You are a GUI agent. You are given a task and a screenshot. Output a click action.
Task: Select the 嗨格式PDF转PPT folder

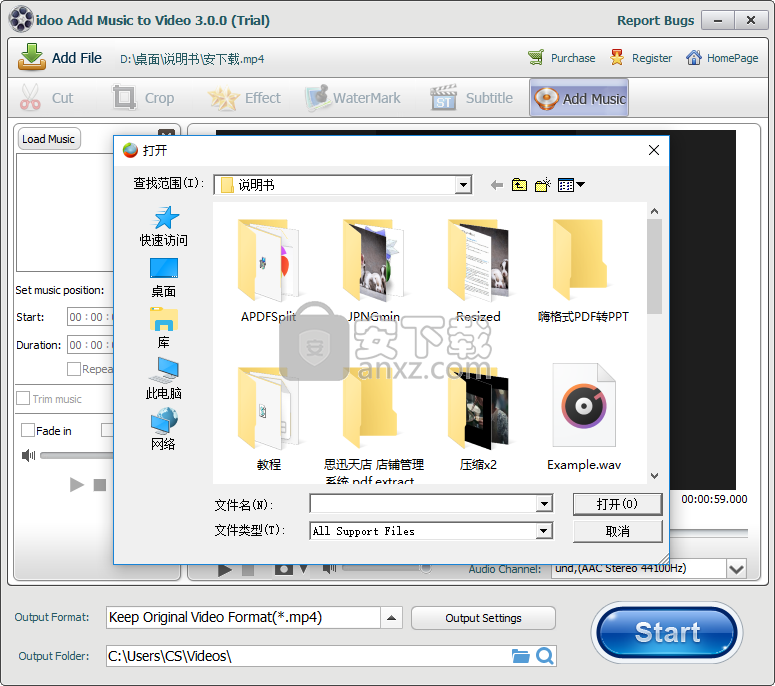point(583,270)
